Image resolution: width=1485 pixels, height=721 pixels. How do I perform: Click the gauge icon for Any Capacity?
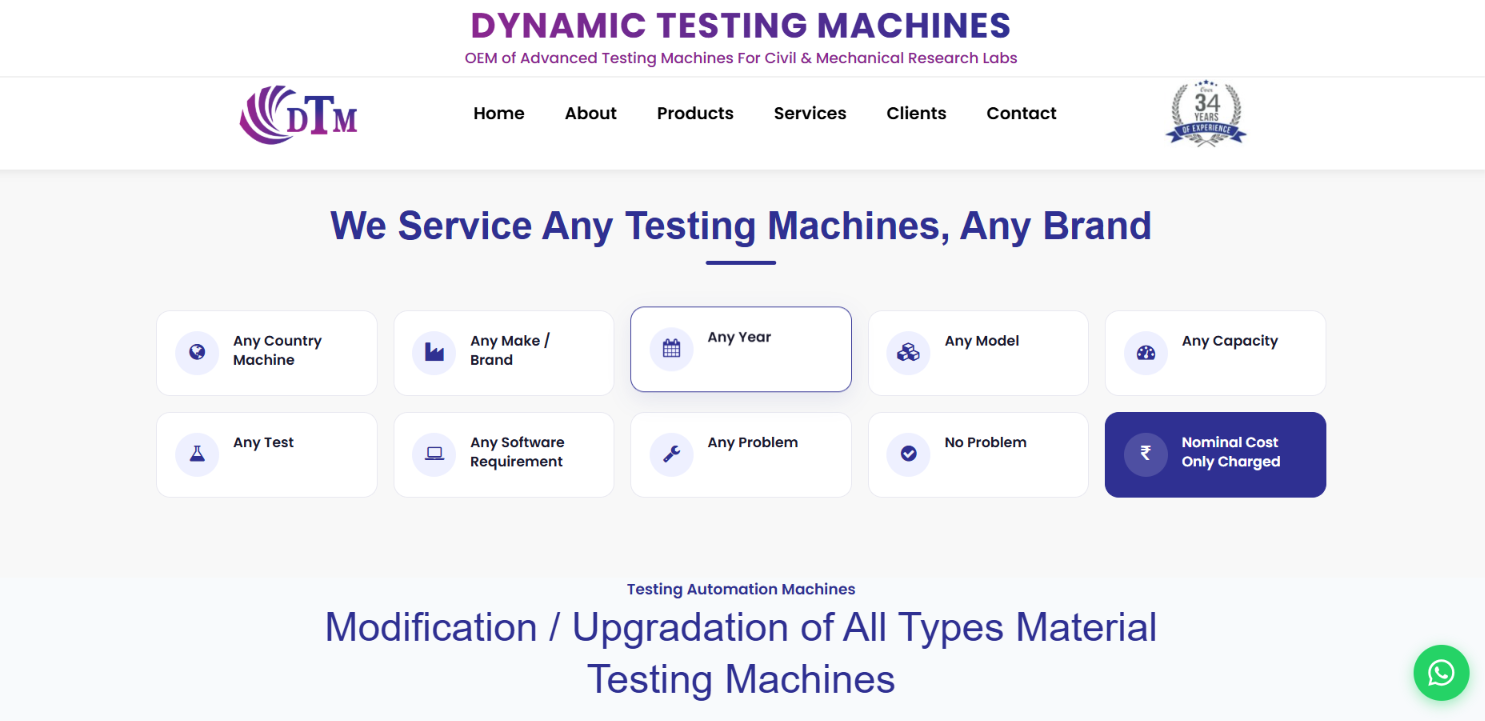(1146, 352)
